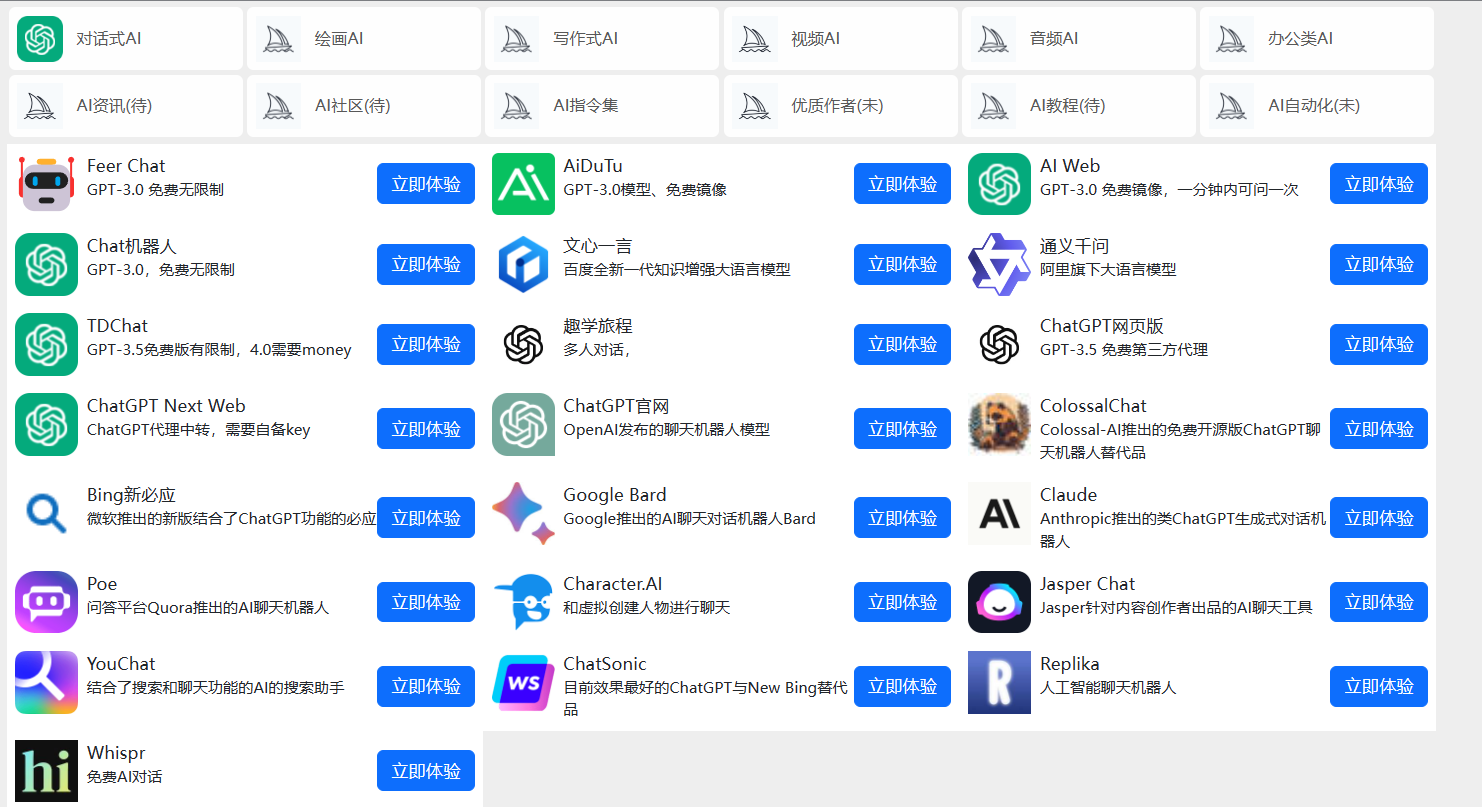Click the Feer Chat robot icon
The height and width of the screenshot is (807, 1482).
[46, 184]
